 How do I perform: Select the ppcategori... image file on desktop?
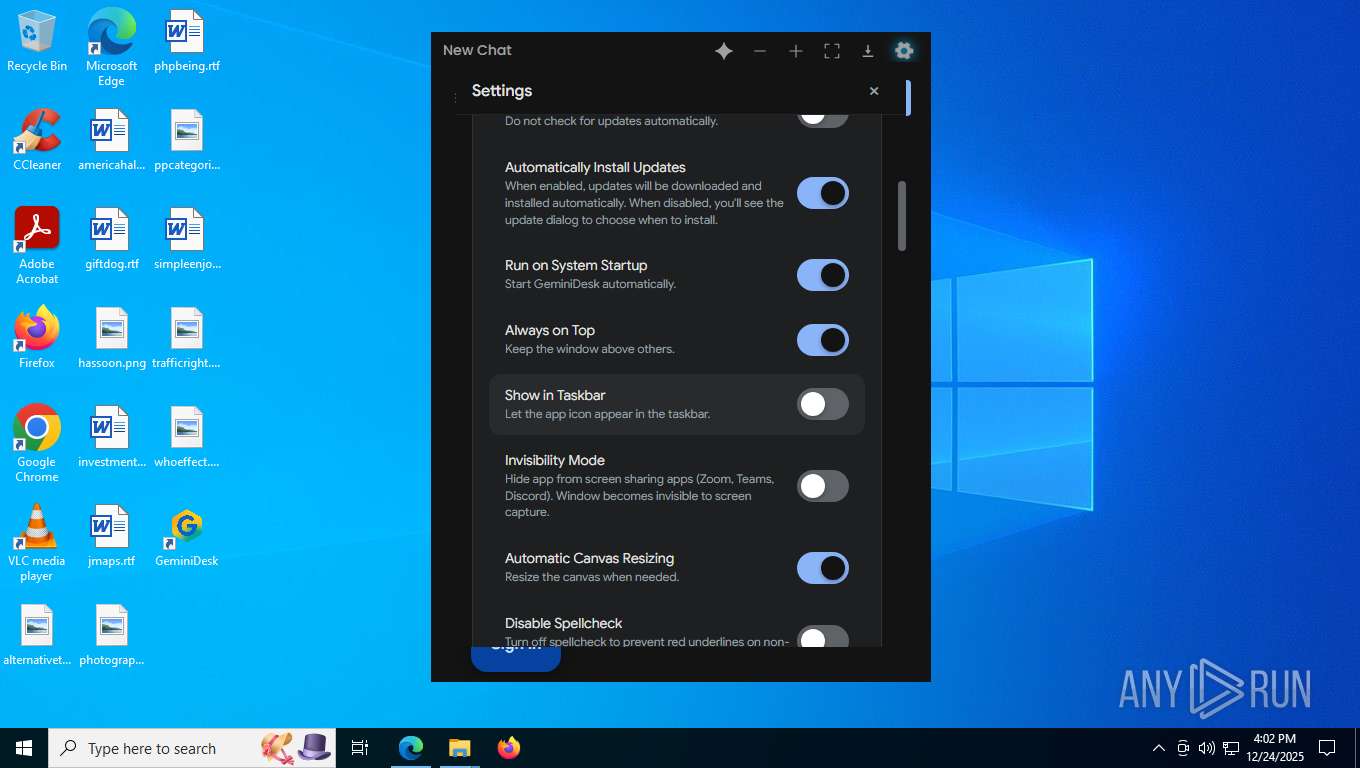(x=187, y=140)
